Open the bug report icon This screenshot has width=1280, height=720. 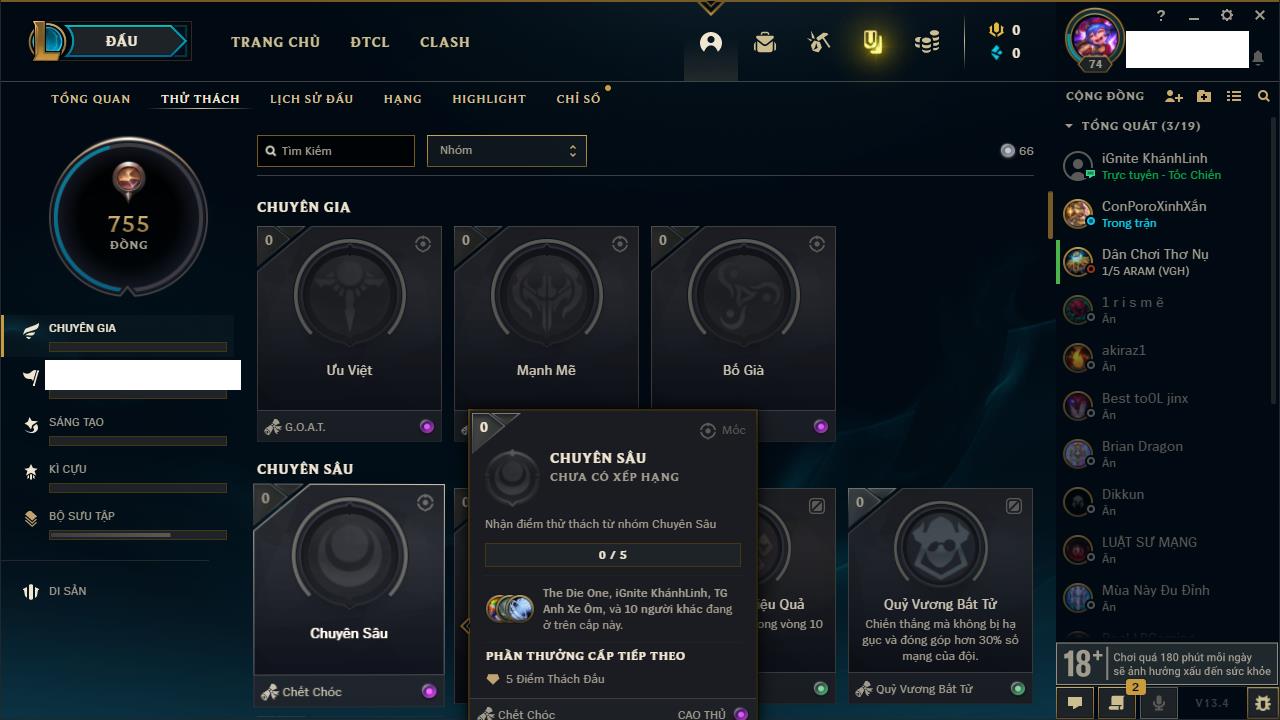pos(1263,703)
